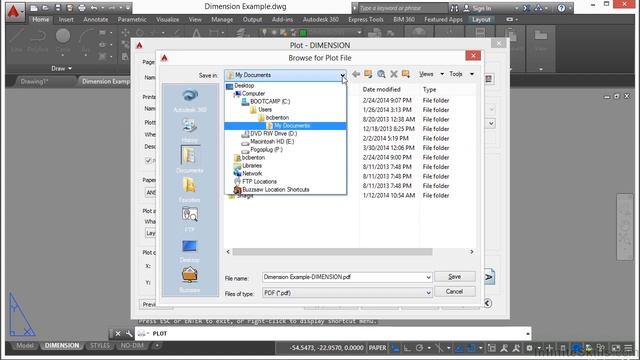The height and width of the screenshot is (360, 640).
Task: Click the New drawing icon in quick access toolbar
Action: [x=34, y=8]
